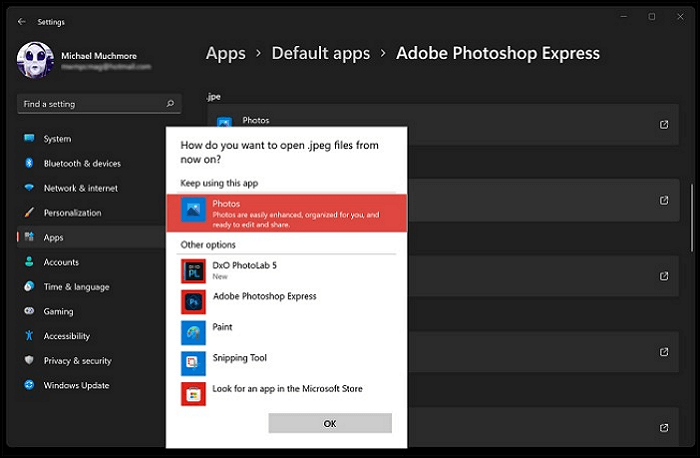Click the back arrow in Settings
The width and height of the screenshot is (700, 458).
(21, 21)
